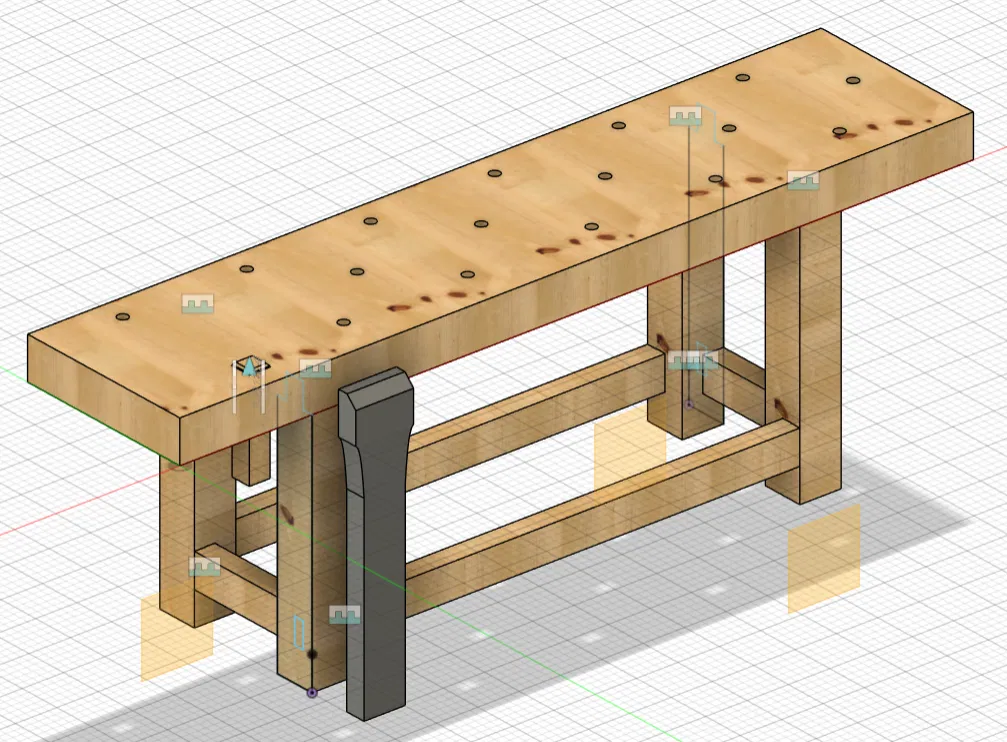Screen dimensions: 1007x742
Task: Click the dog hole nearest the benchtop's left end
Action: [x=123, y=317]
